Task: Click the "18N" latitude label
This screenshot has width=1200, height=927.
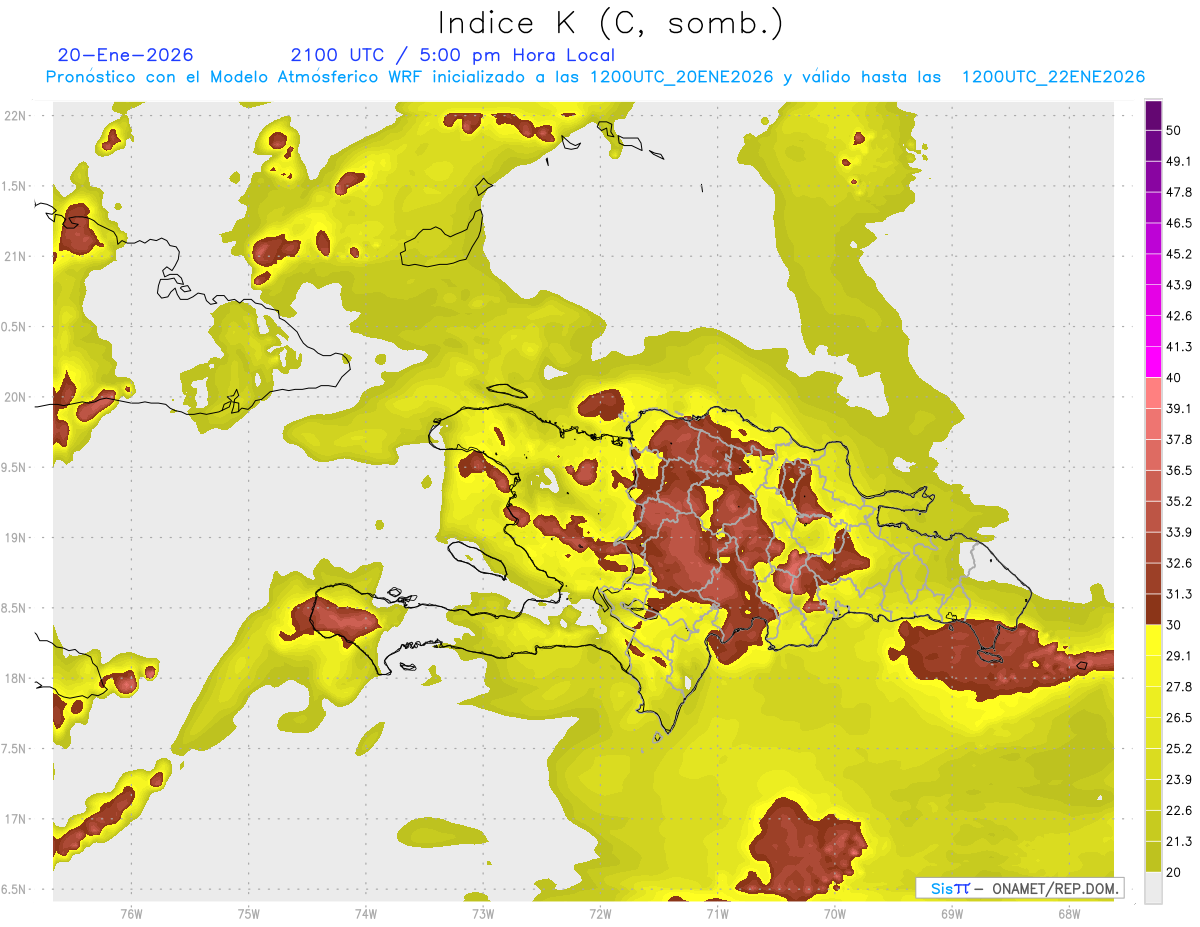Action: [x=15, y=679]
